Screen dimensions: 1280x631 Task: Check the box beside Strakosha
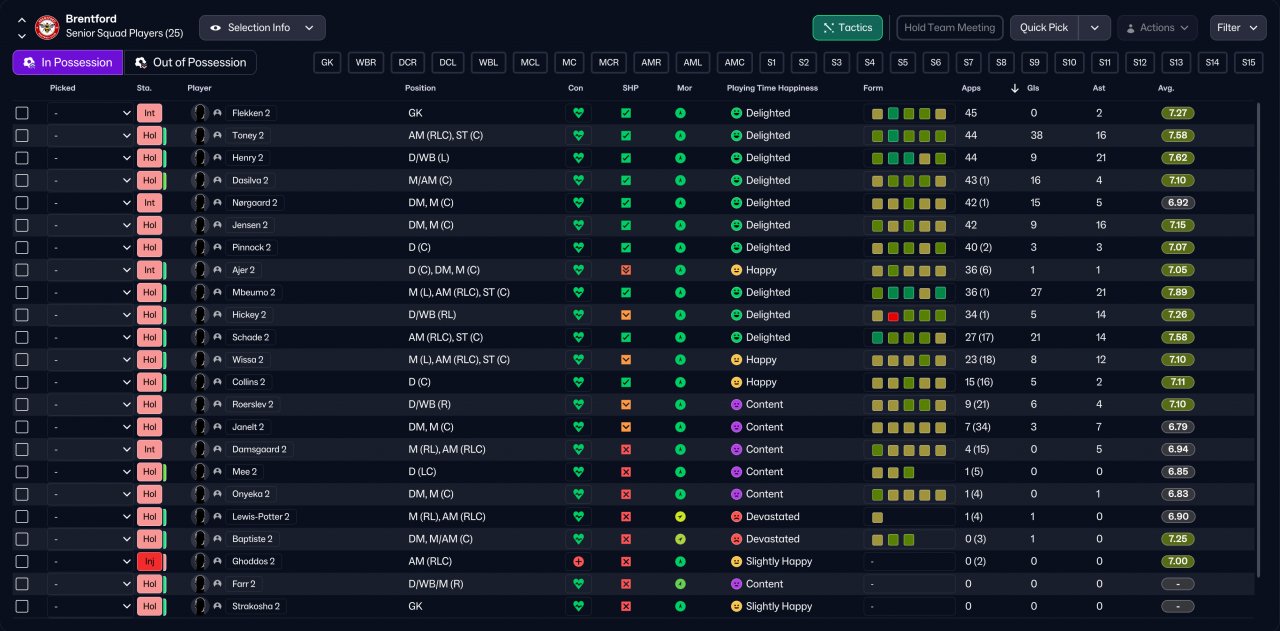[22, 606]
